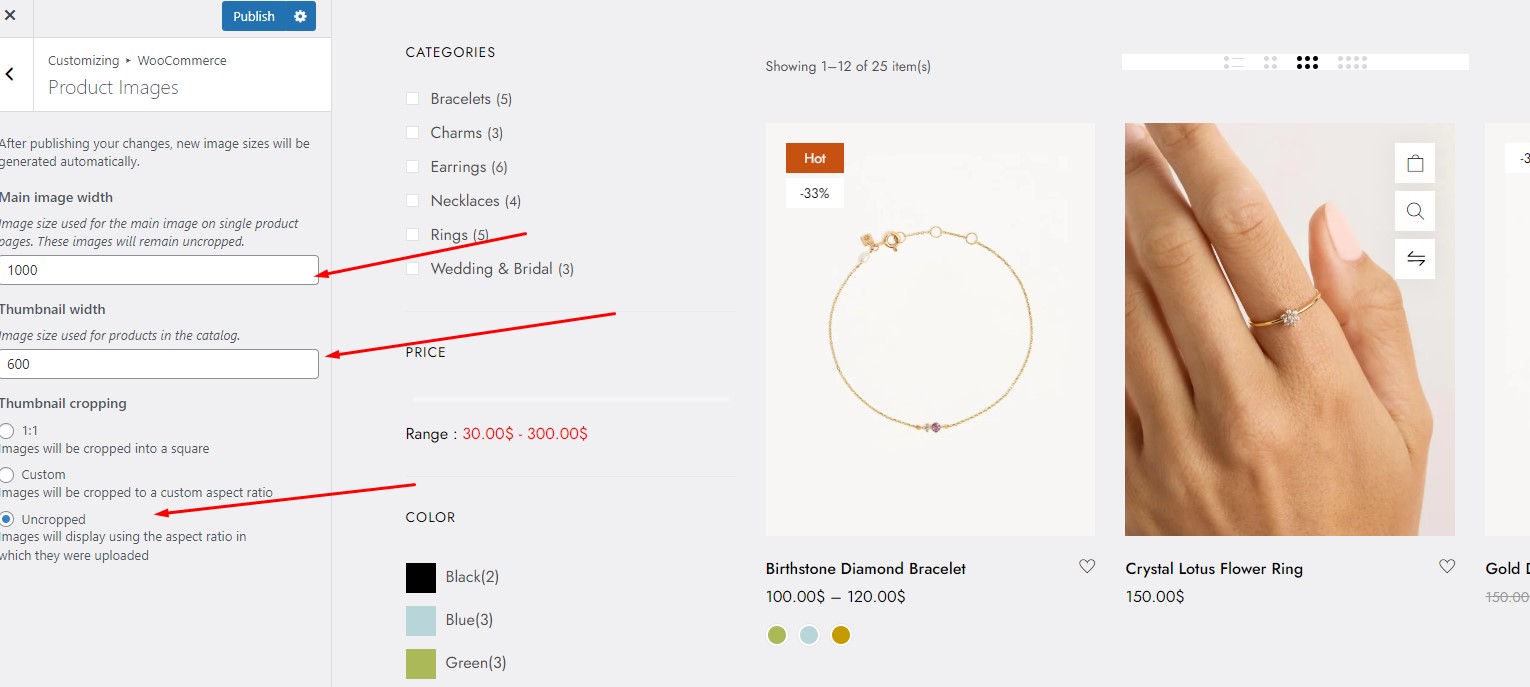Open Birthstone Diamond Bracelet product link
This screenshot has height=687, width=1530.
coord(865,569)
